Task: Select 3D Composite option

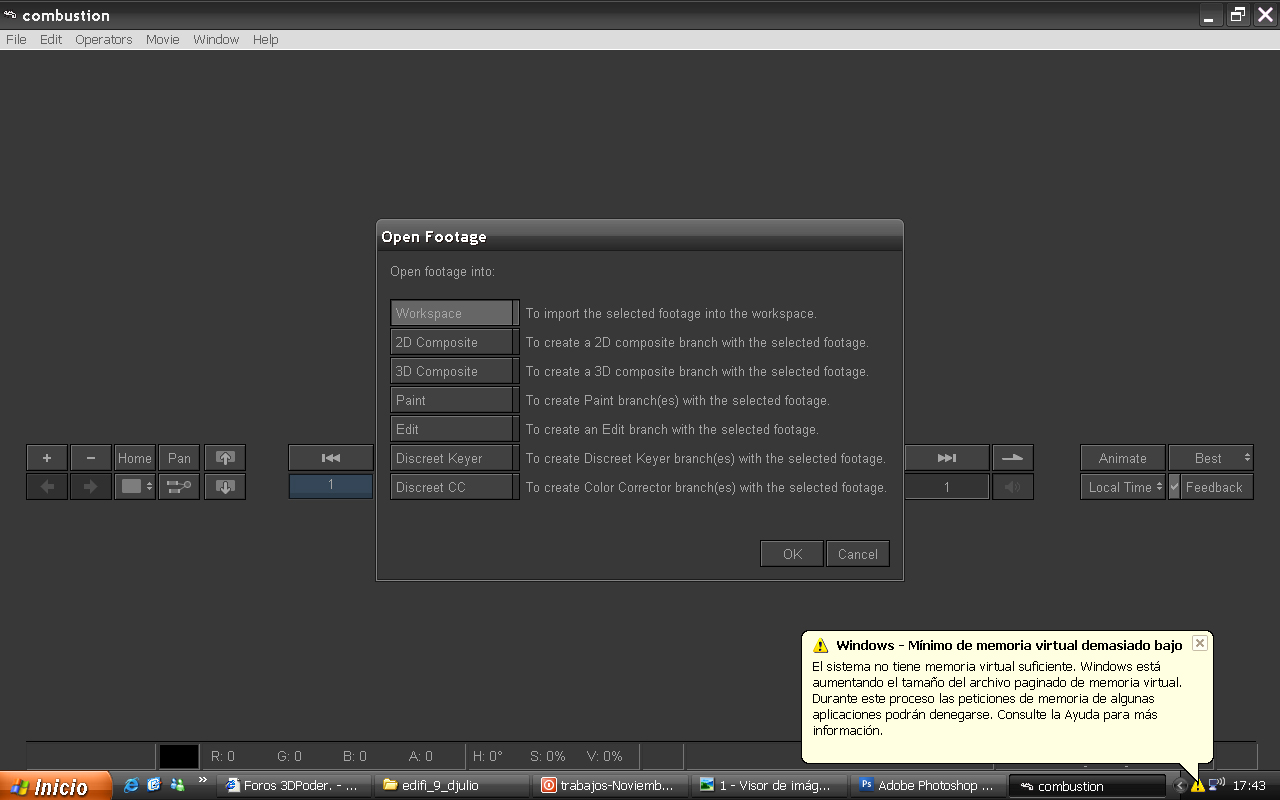Action: (x=455, y=371)
